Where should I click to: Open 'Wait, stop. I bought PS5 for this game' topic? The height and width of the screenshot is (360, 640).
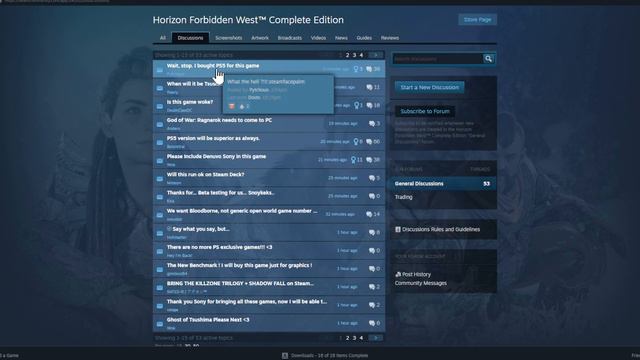click(x=213, y=65)
